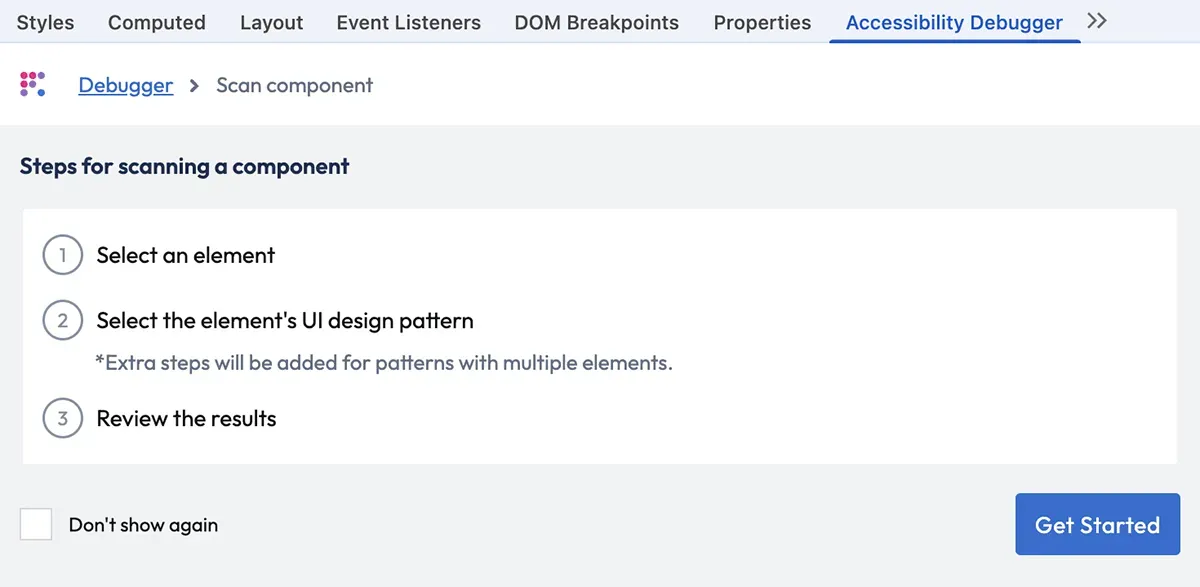Viewport: 1200px width, 587px height.
Task: Expand more tabs with double chevron
Action: click(1097, 21)
